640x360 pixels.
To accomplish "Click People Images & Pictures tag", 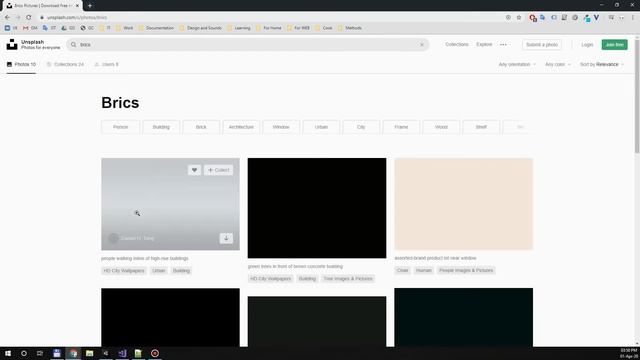I will (466, 270).
